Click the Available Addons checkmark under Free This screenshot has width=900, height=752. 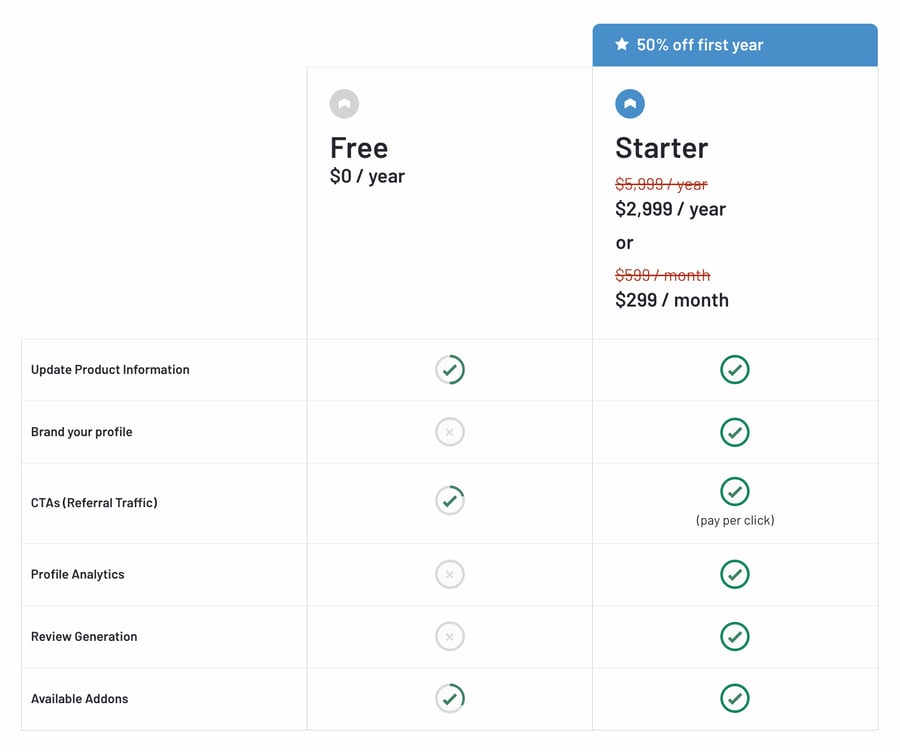pyautogui.click(x=450, y=698)
